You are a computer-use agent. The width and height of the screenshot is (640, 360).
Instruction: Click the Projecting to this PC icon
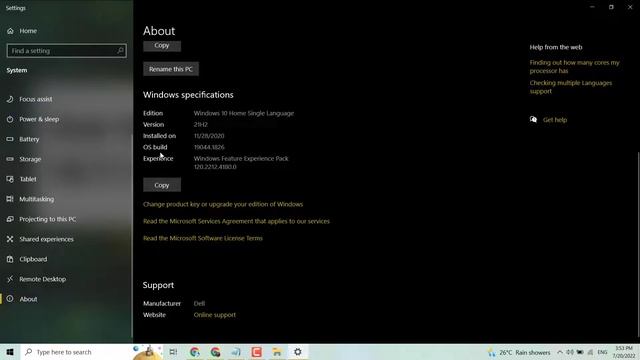[x=10, y=219]
